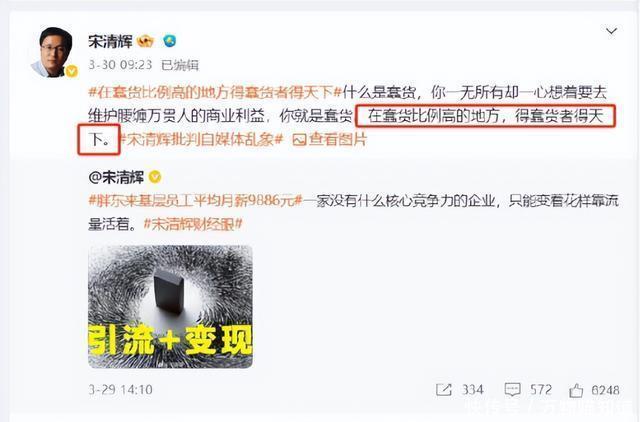This screenshot has height=422, width=640.
Task: Open the post options chevron menu
Action: [x=611, y=31]
